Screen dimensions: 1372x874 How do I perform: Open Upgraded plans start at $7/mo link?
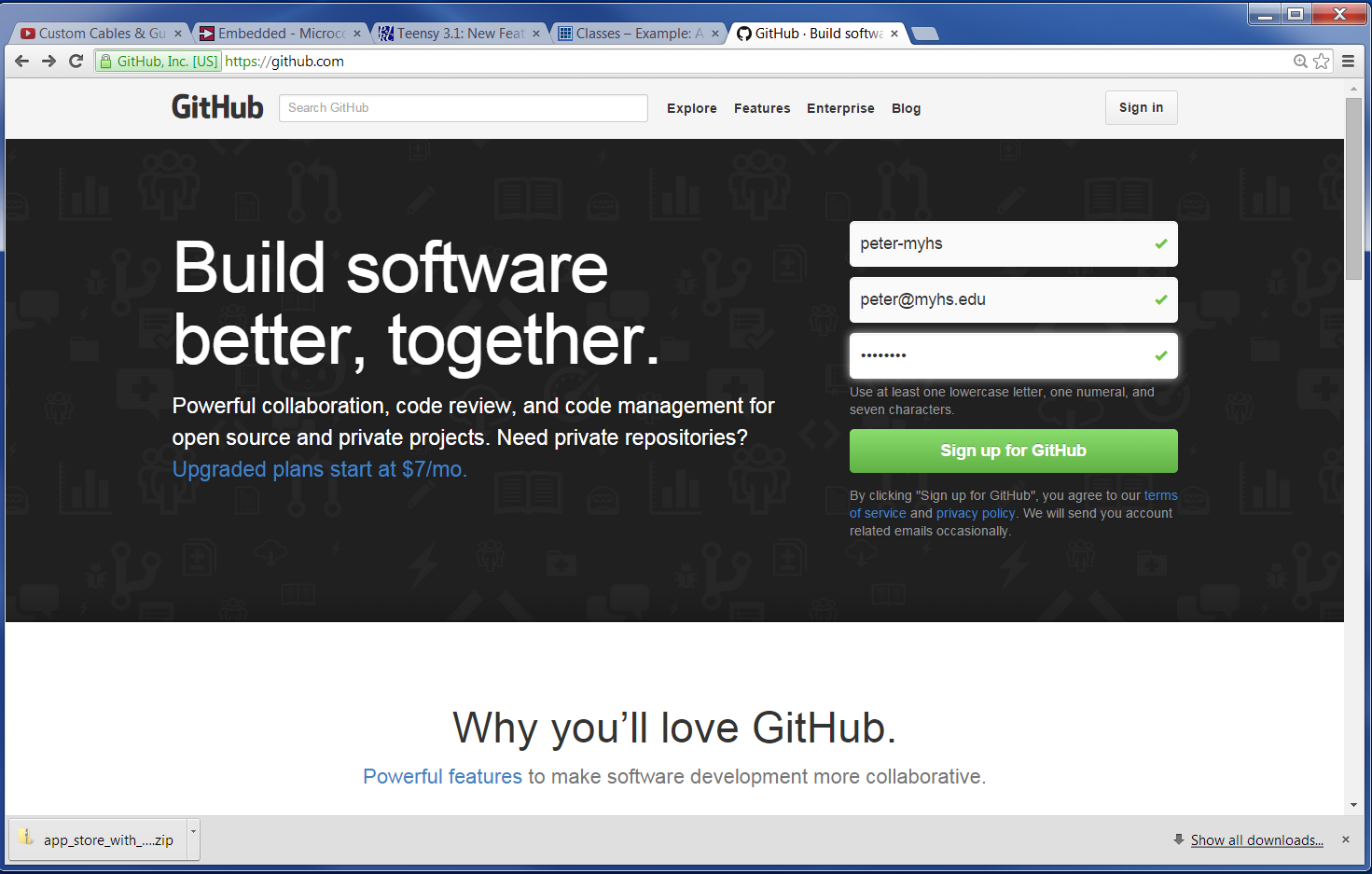[x=319, y=469]
